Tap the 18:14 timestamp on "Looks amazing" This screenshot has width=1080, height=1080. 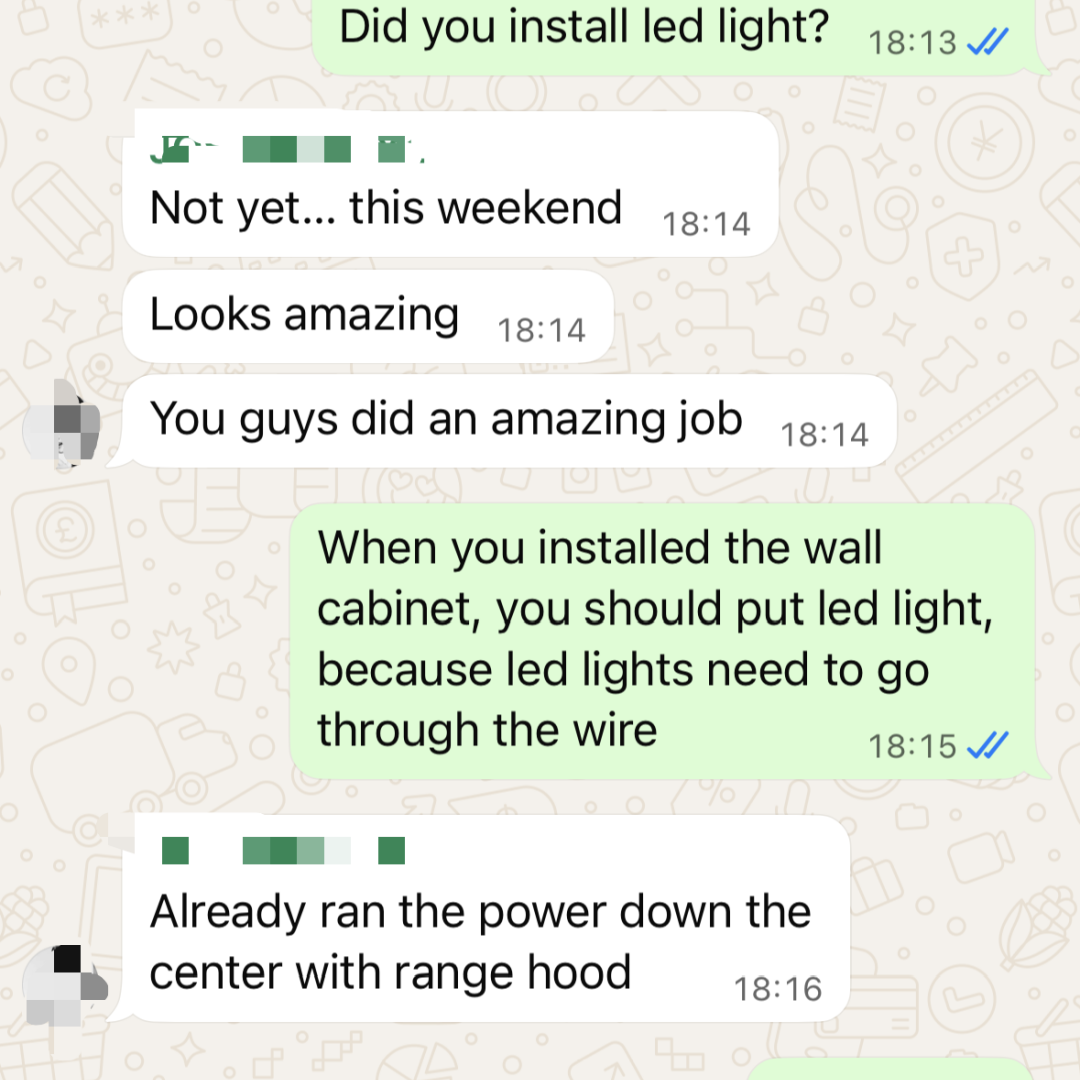[541, 330]
